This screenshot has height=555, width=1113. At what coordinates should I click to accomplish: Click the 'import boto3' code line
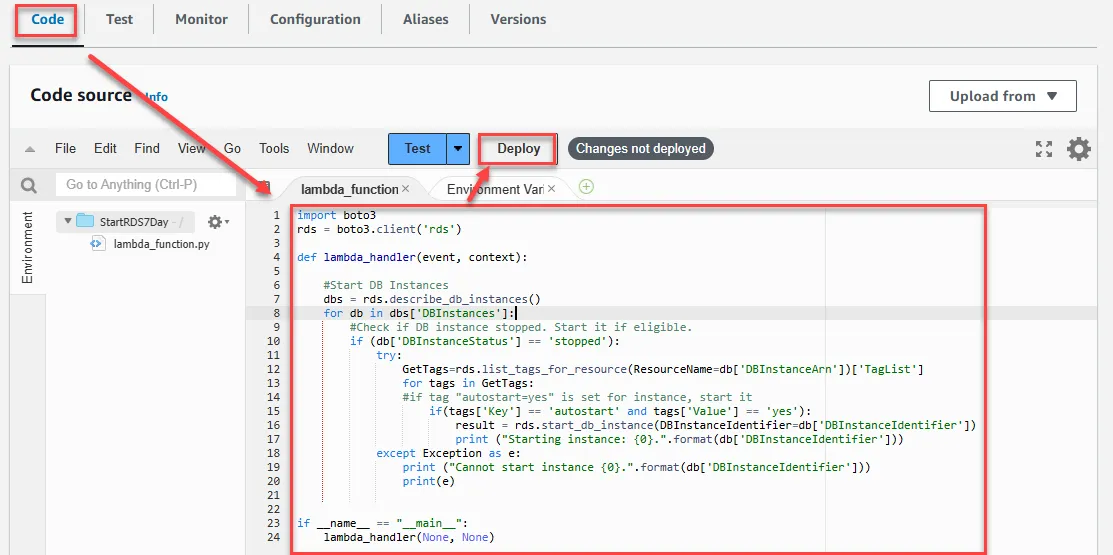[x=336, y=215]
